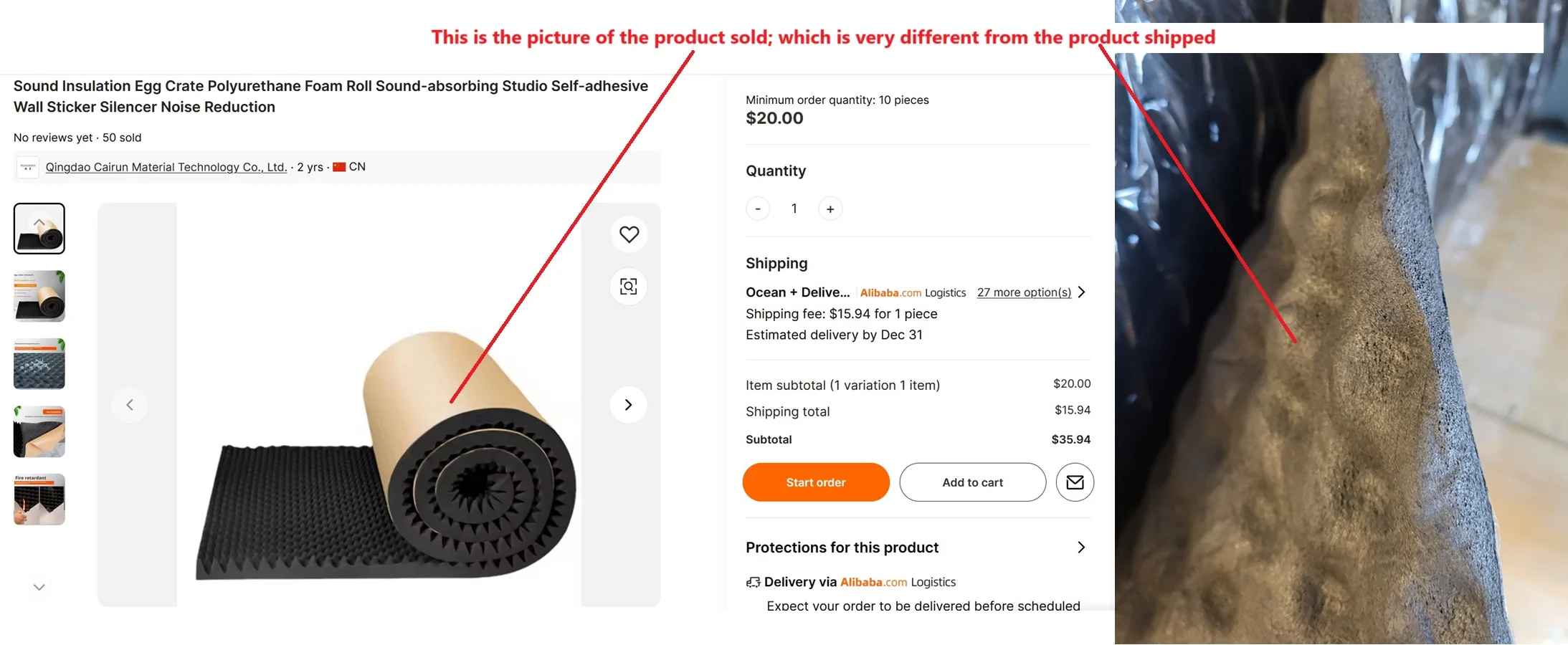Image resolution: width=1568 pixels, height=645 pixels.
Task: Open Qingdao Cairun Material Technology supplier page
Action: click(x=166, y=167)
